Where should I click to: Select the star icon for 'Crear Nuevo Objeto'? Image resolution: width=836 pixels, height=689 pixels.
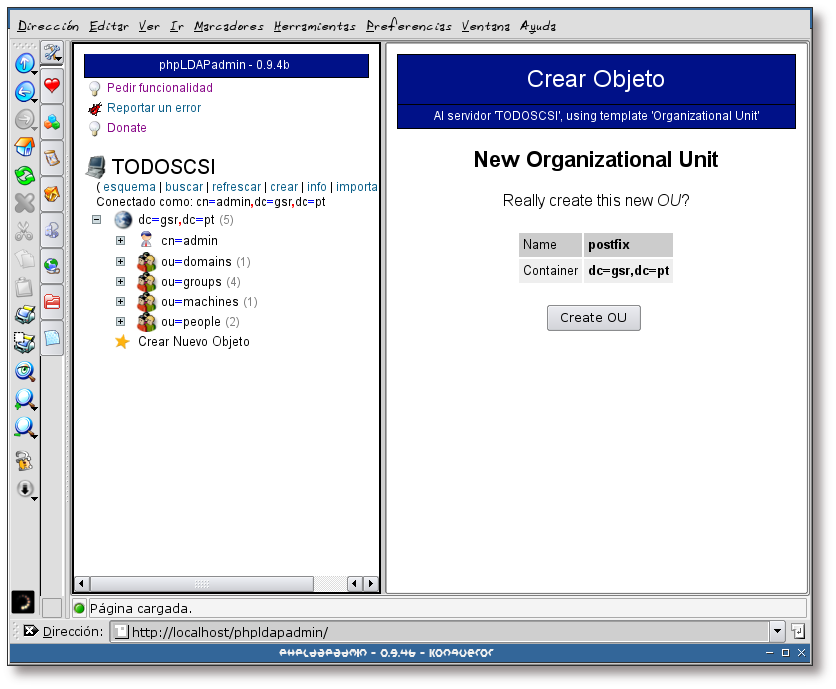122,341
